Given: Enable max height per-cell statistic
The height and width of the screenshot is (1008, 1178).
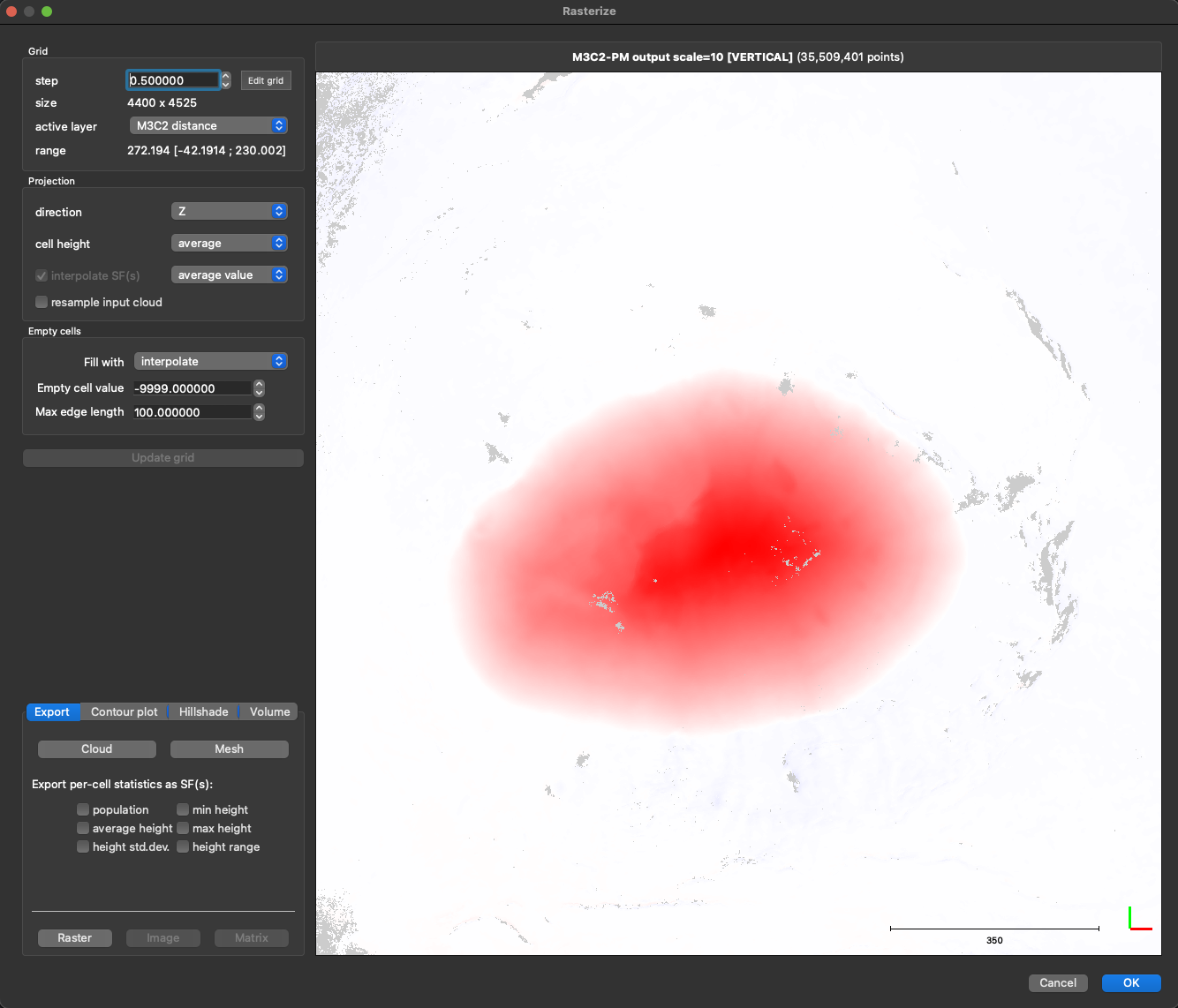Looking at the screenshot, I should 183,828.
